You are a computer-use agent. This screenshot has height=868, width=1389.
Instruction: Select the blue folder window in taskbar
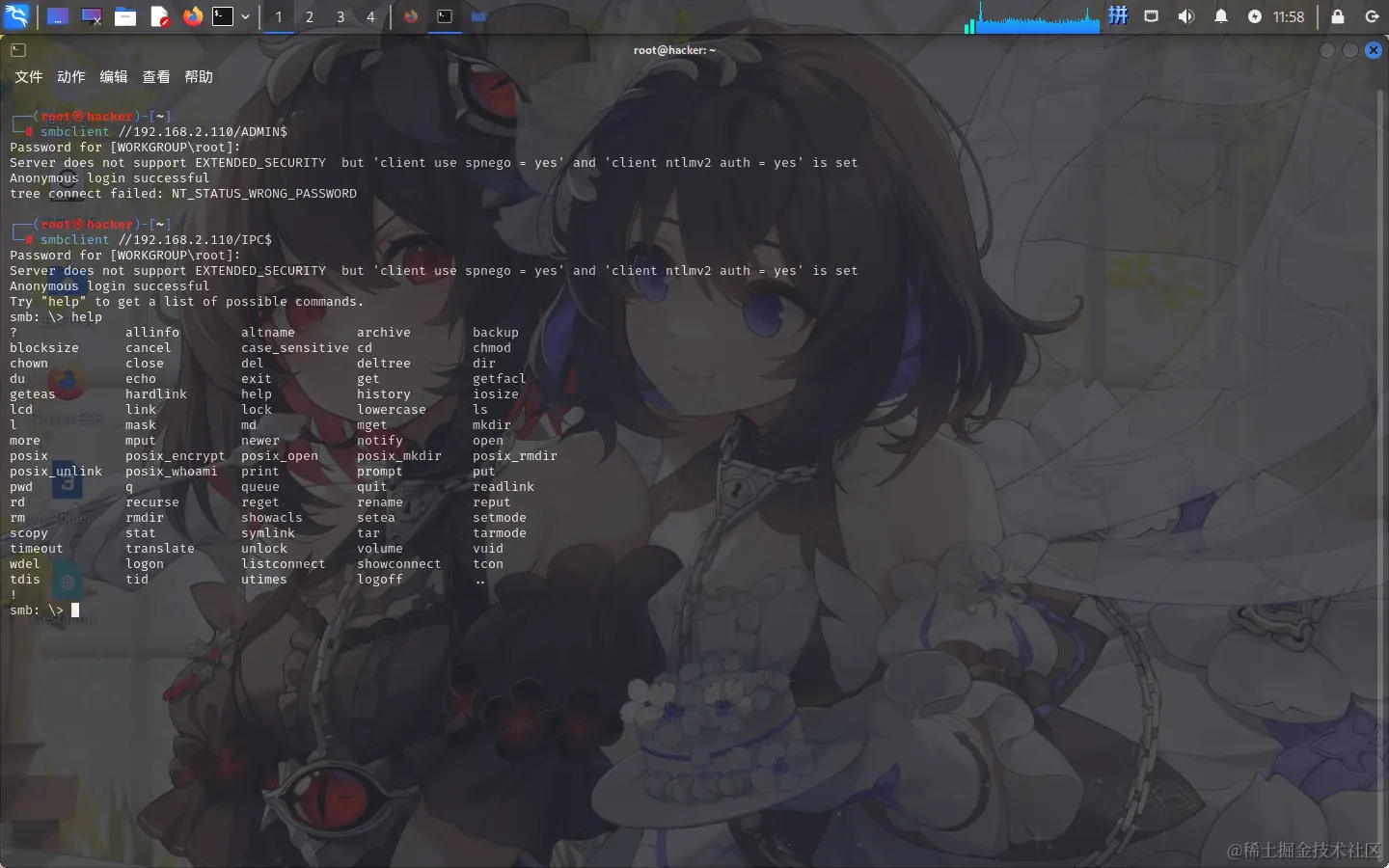tap(478, 16)
